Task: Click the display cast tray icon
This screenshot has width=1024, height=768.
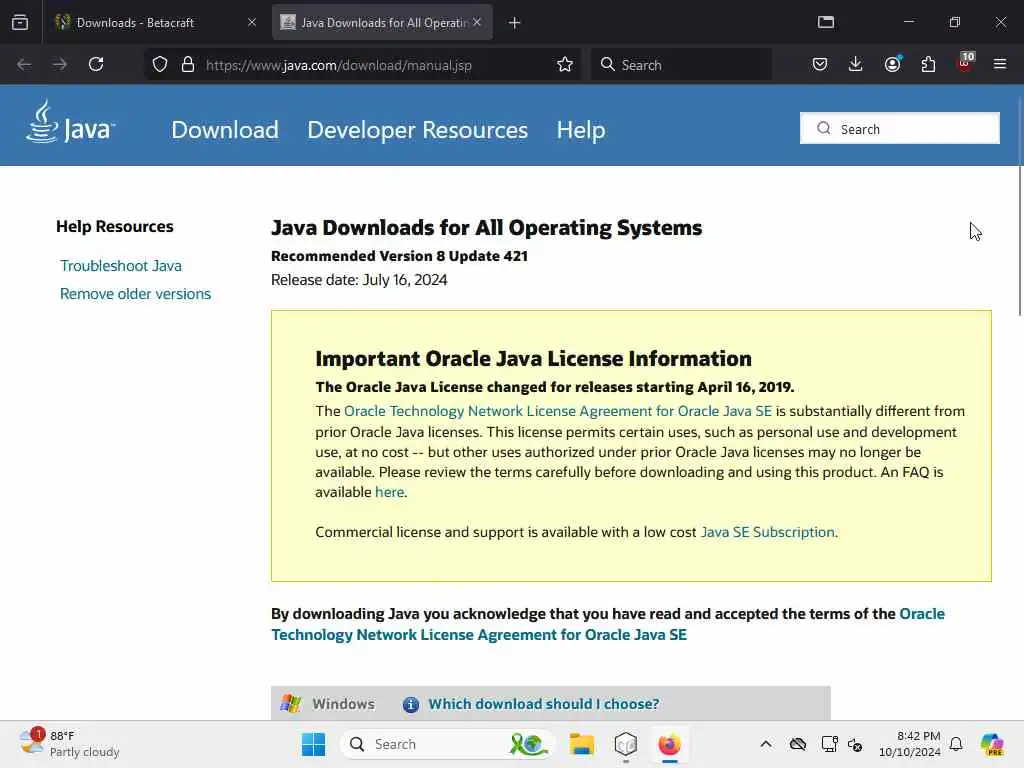Action: (x=829, y=744)
